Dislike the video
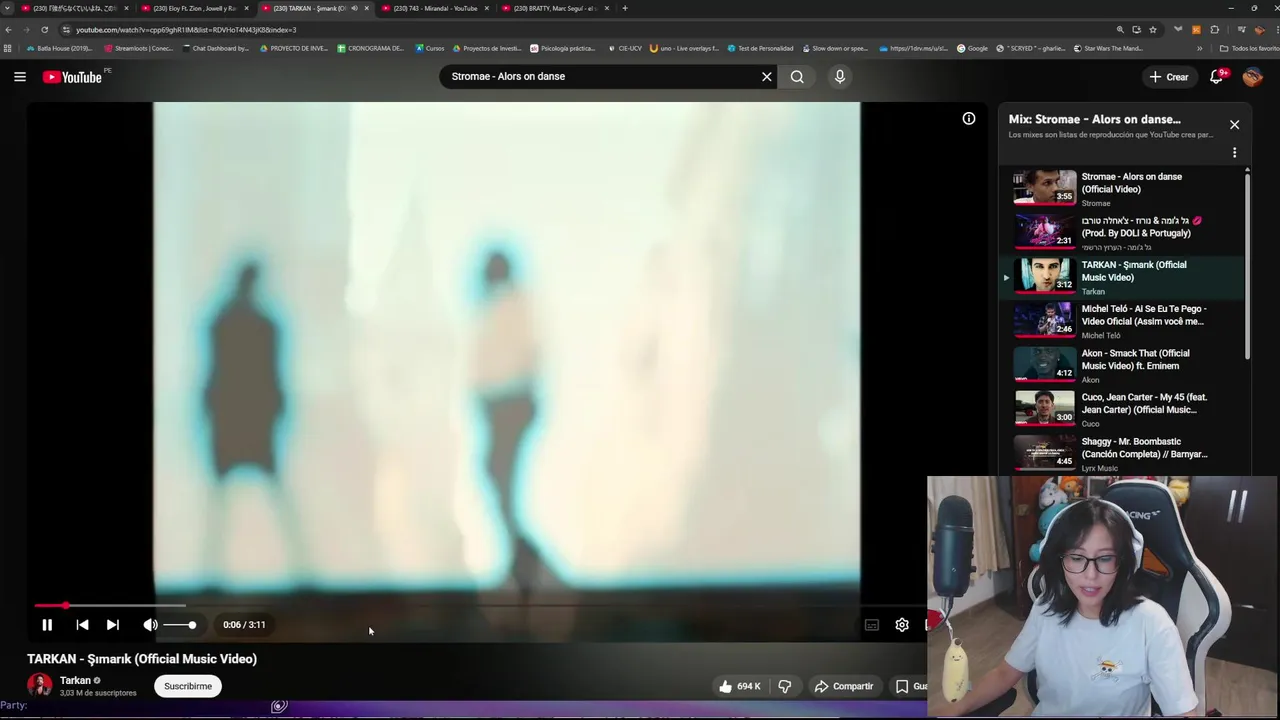1280x720 pixels. click(x=785, y=686)
